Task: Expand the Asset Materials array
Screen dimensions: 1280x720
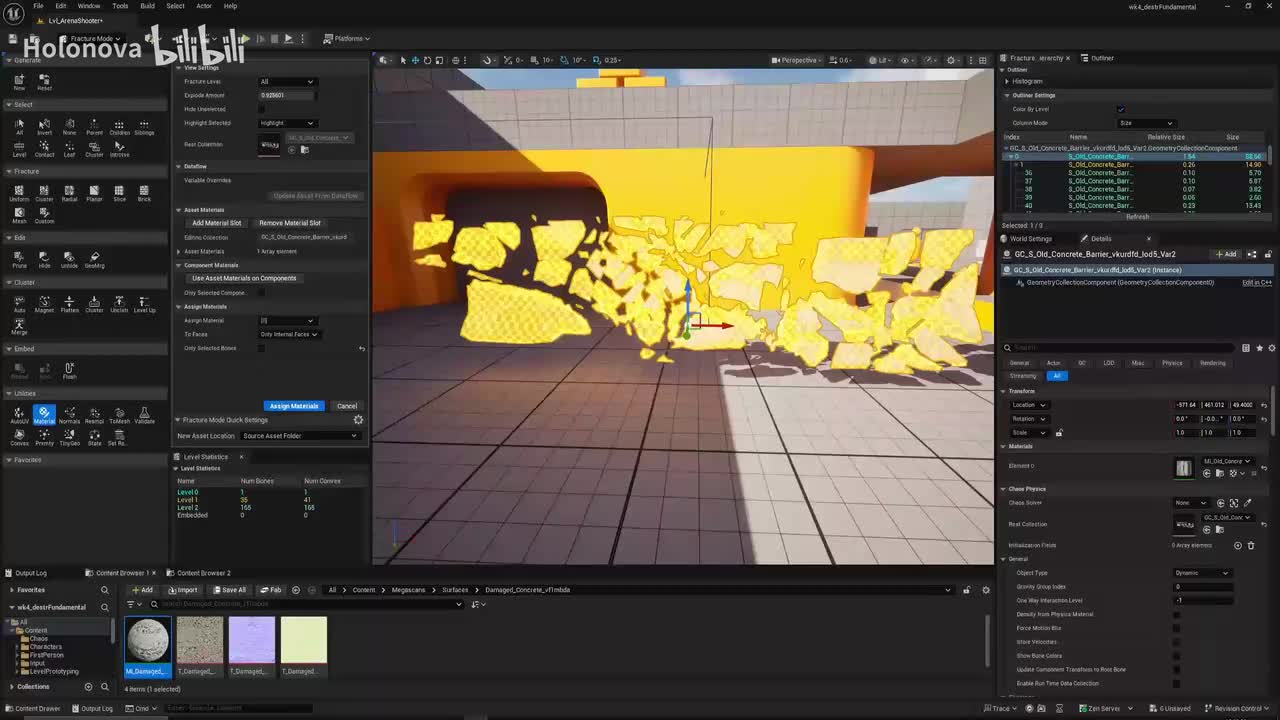Action: click(181, 251)
